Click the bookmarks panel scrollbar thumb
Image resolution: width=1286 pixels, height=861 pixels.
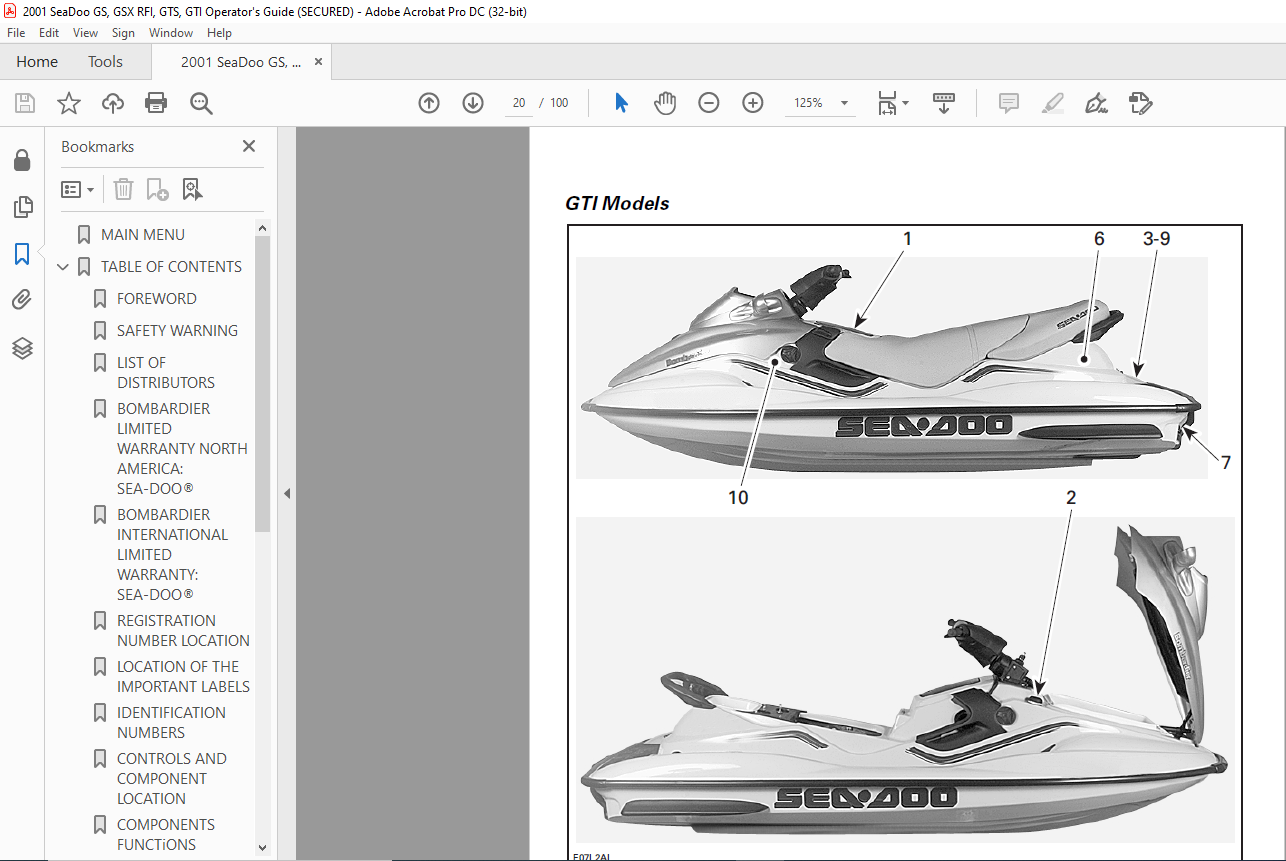point(263,384)
